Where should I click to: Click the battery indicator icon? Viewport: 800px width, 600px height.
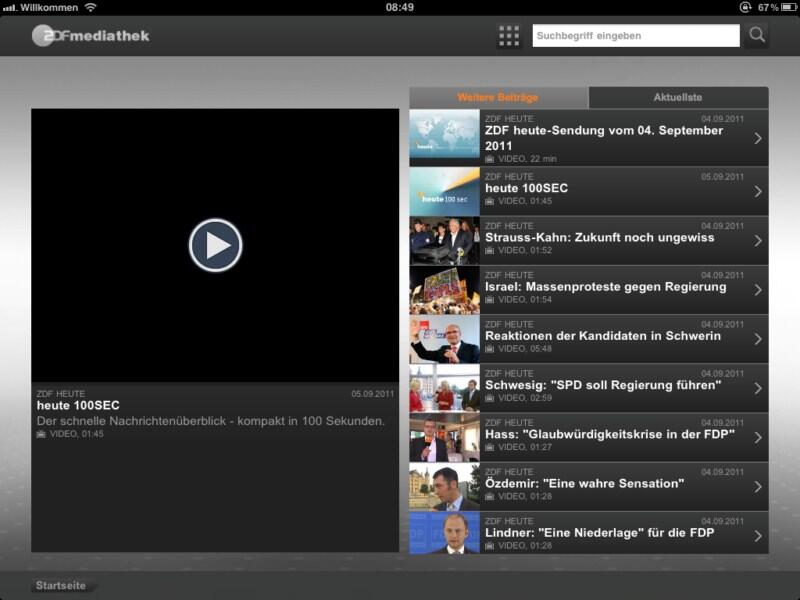point(789,7)
